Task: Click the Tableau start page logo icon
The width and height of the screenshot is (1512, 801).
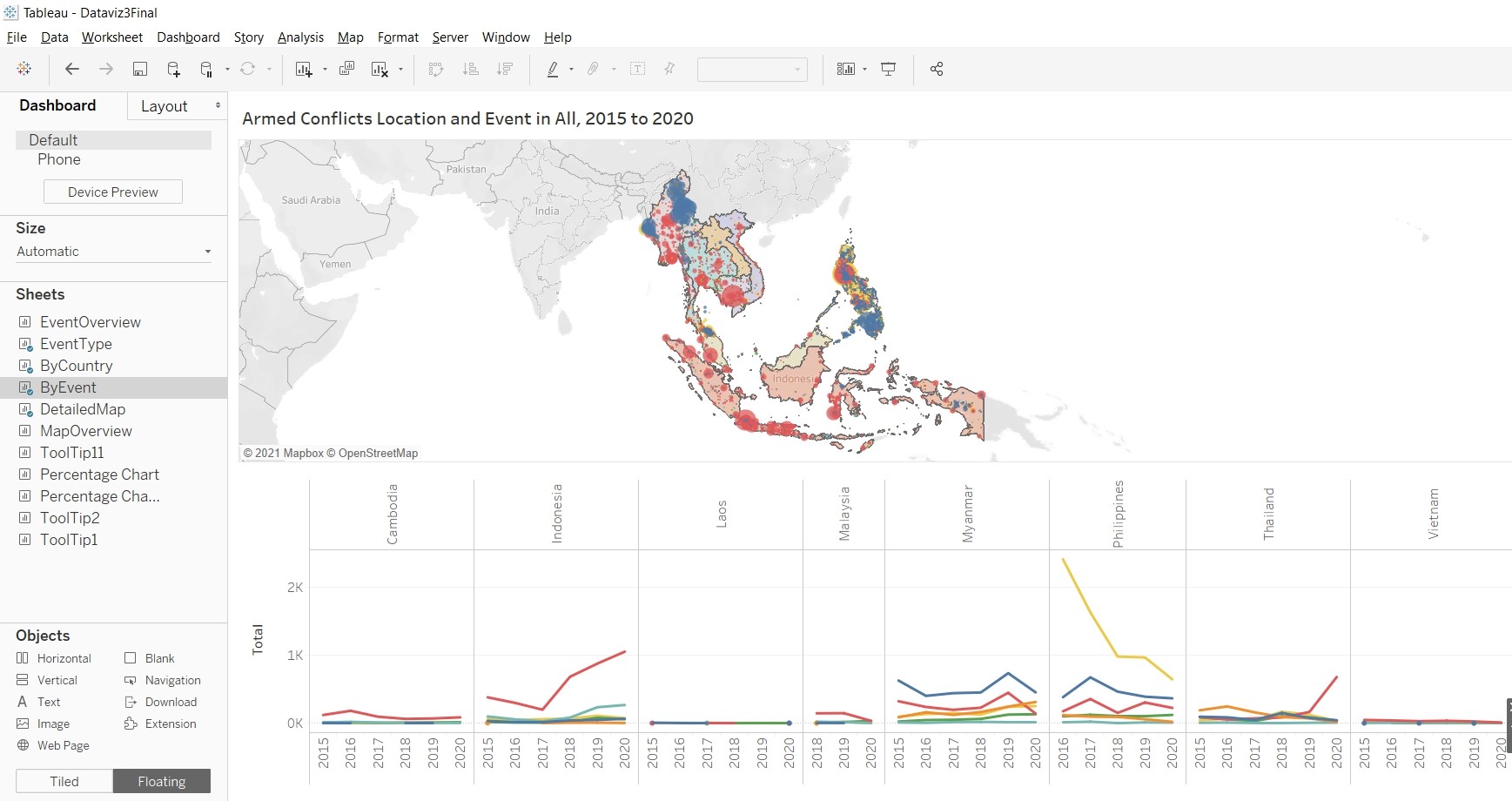Action: point(24,69)
